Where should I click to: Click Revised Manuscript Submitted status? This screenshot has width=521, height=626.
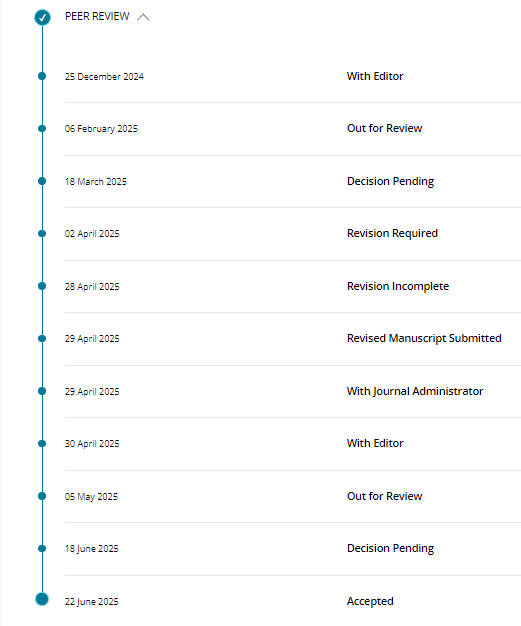coord(424,338)
